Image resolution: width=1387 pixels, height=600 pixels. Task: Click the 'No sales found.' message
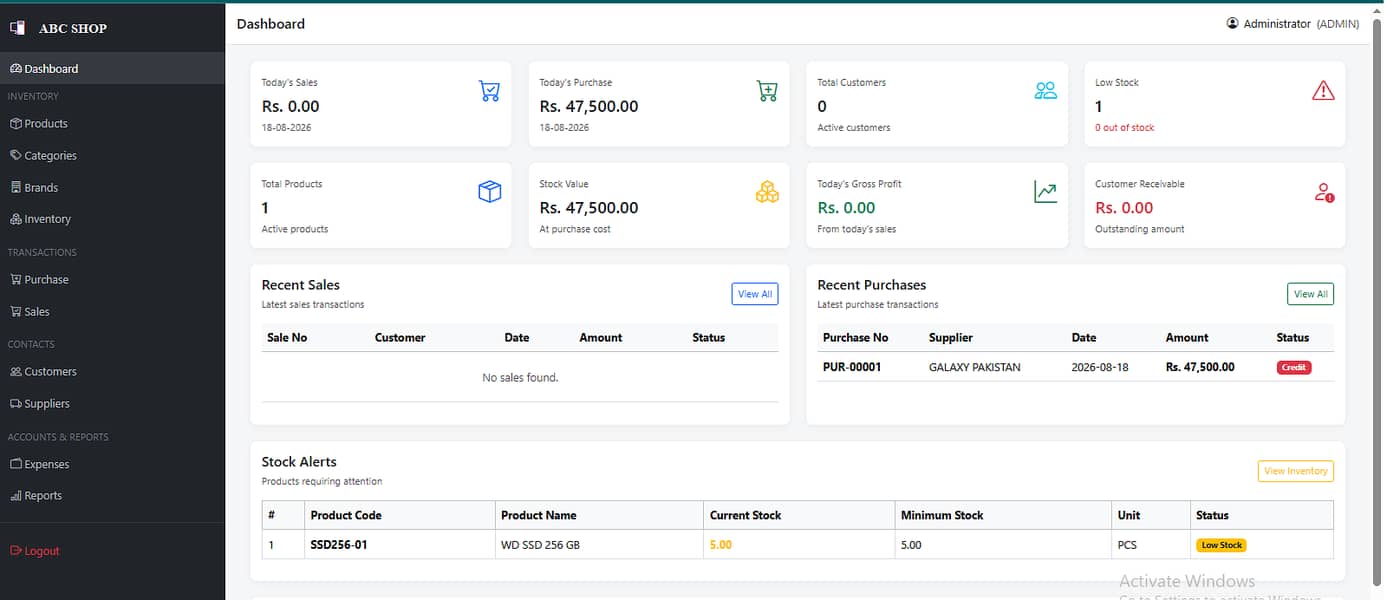[x=520, y=378]
